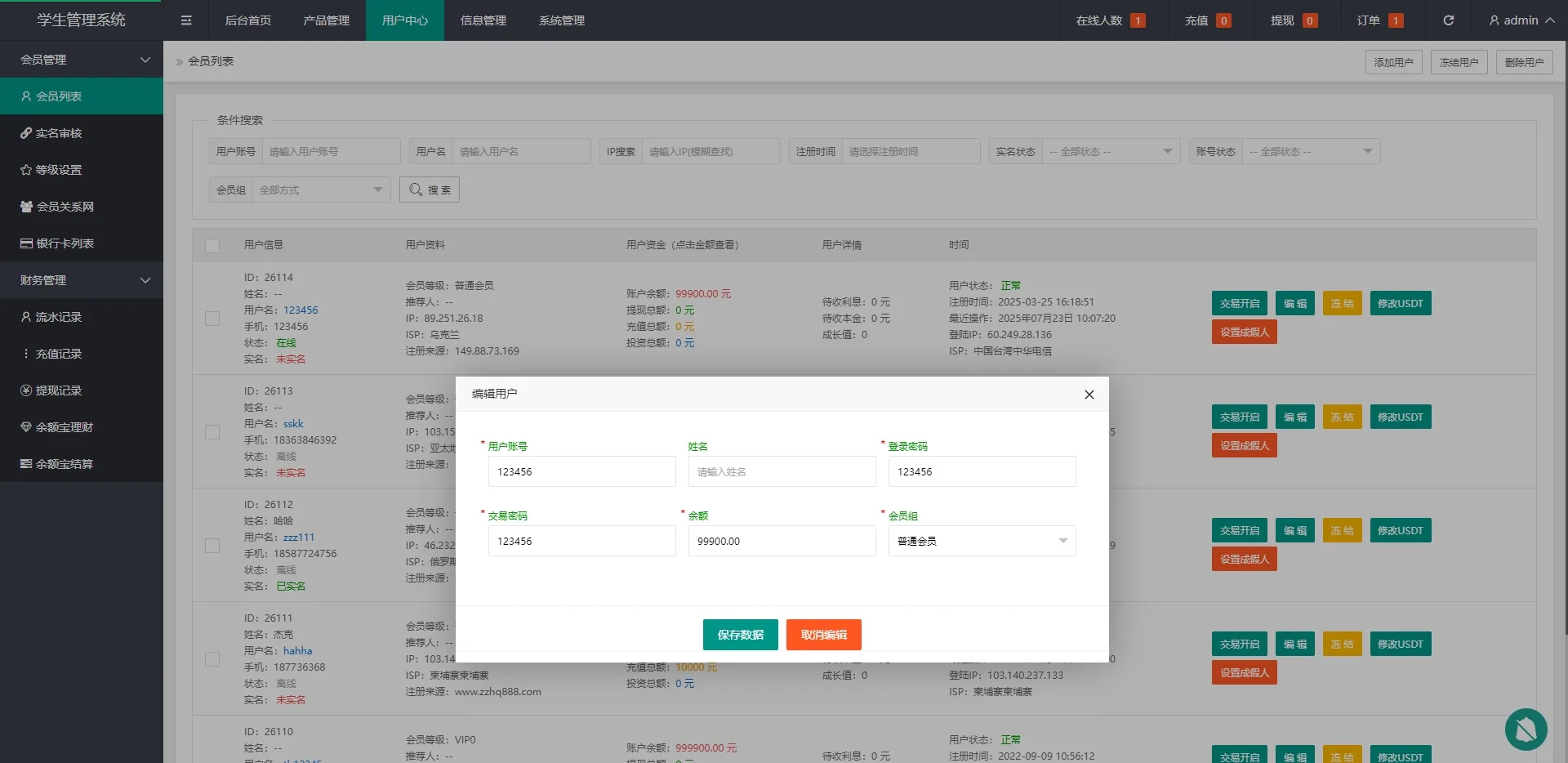
Task: Open the 信息管理 menu
Action: [x=483, y=20]
